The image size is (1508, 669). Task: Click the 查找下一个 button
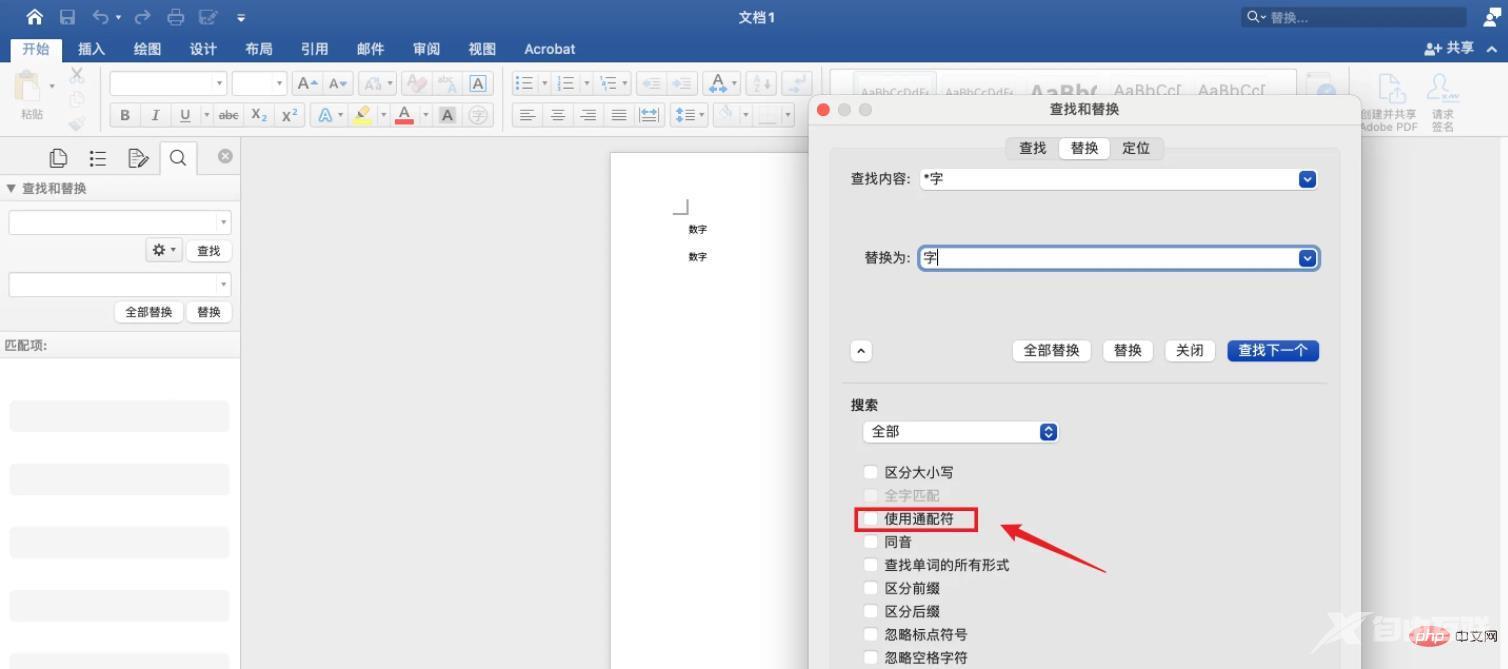[1272, 351]
